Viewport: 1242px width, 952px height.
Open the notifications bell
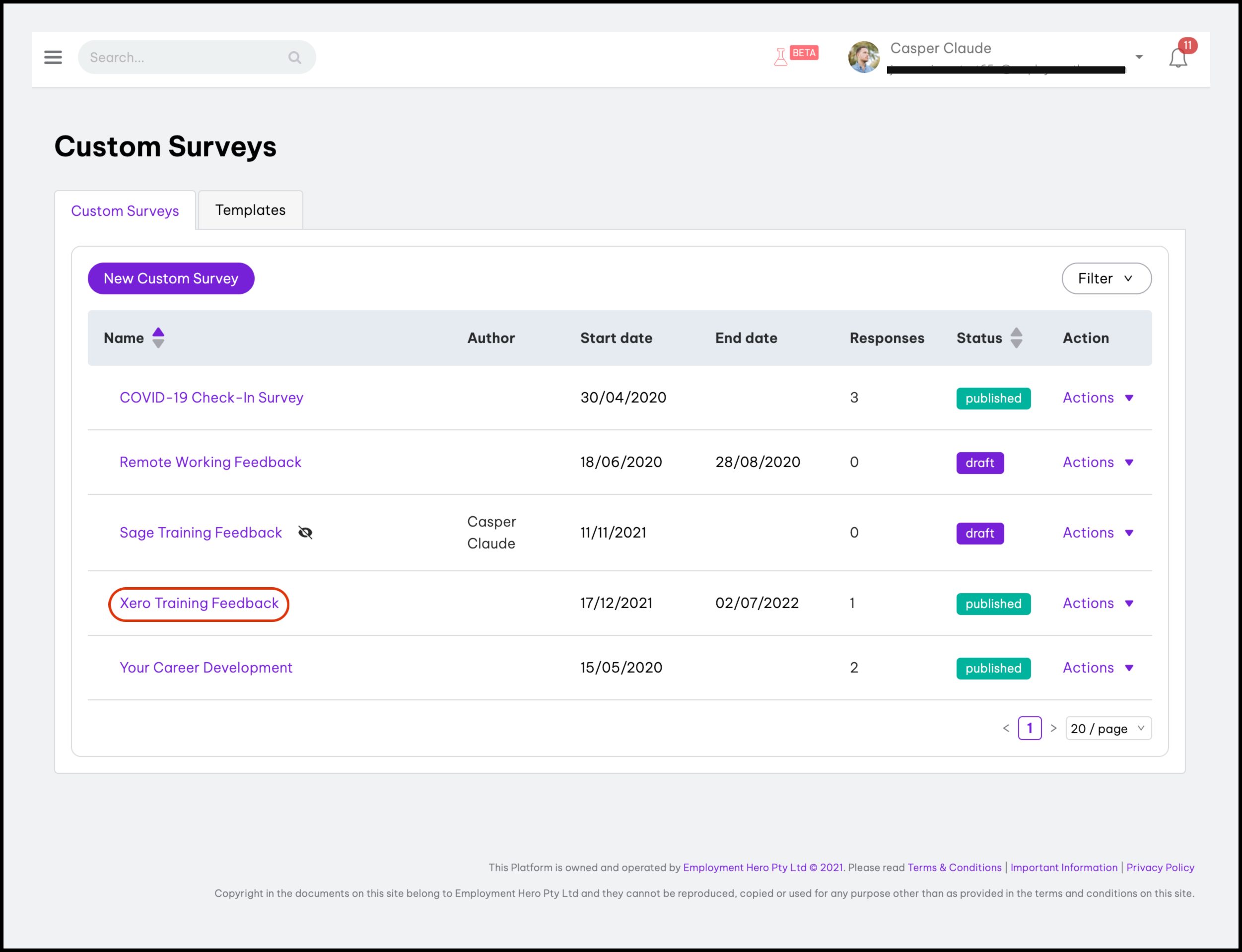pos(1178,58)
